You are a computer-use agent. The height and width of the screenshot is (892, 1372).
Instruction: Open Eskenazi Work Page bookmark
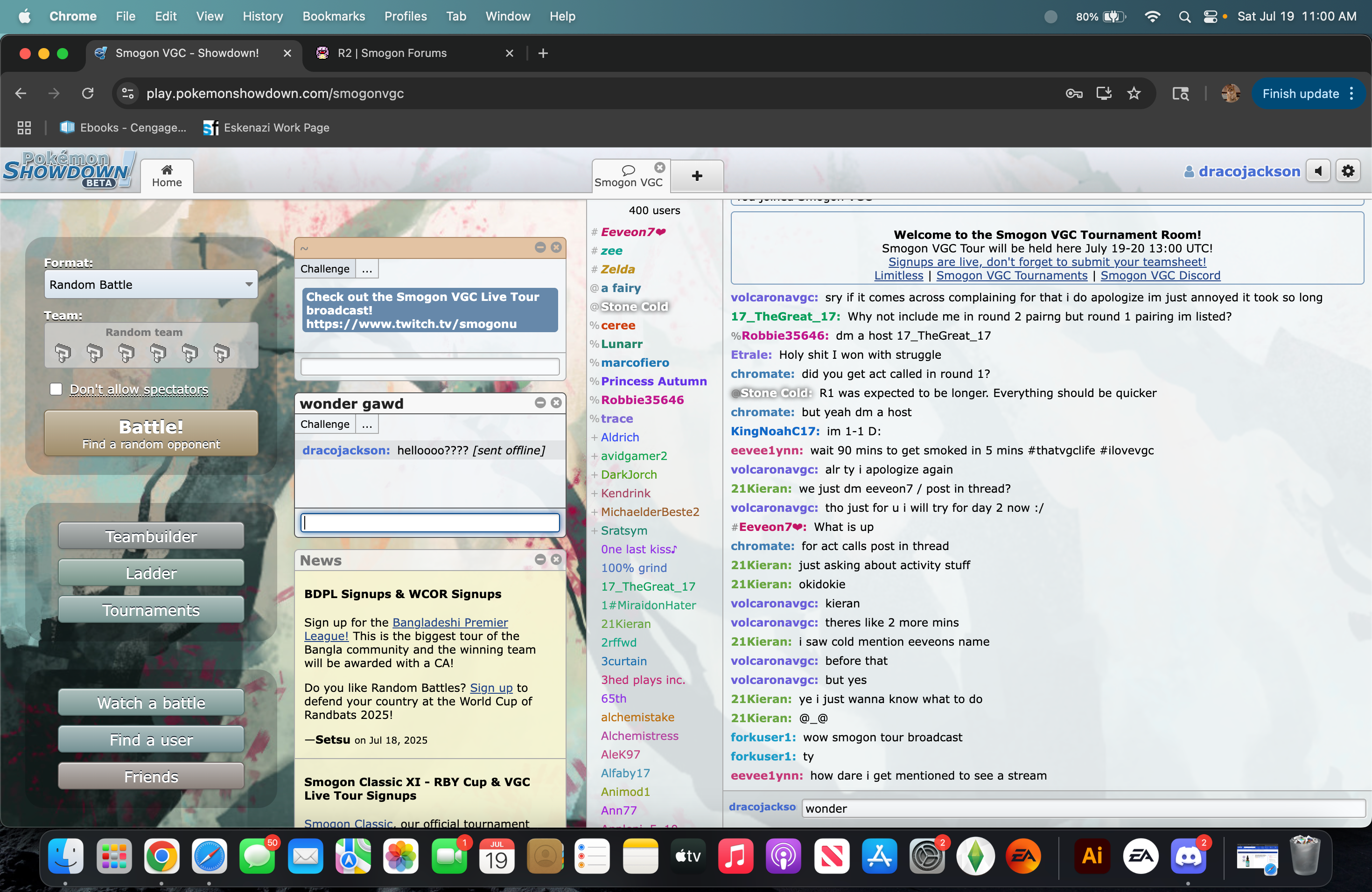[266, 128]
